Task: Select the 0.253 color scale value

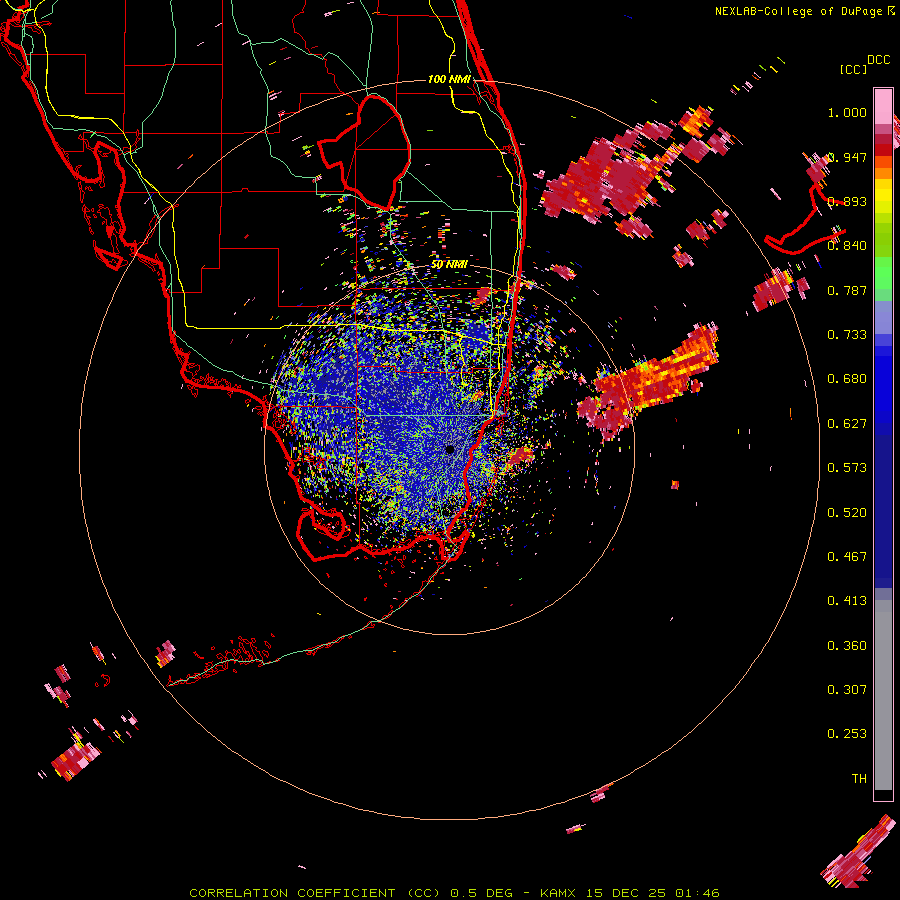Action: [x=847, y=734]
